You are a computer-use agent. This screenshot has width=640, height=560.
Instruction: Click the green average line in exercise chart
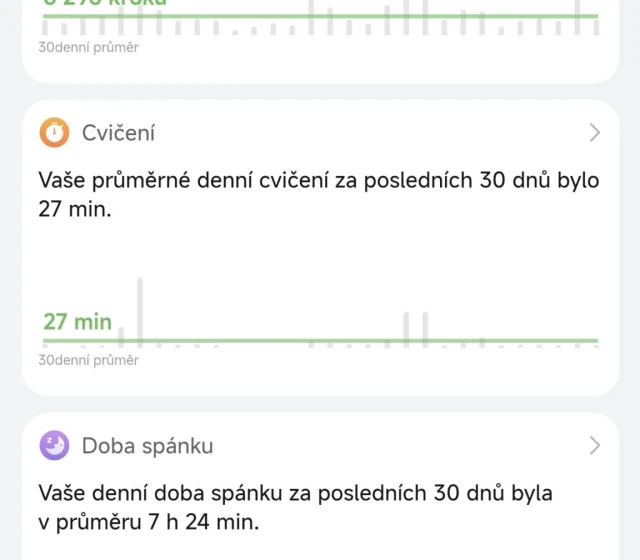[x=350, y=341]
